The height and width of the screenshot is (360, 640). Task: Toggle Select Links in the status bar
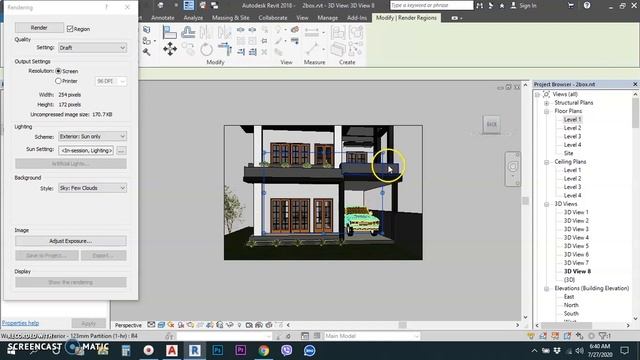[x=531, y=336]
